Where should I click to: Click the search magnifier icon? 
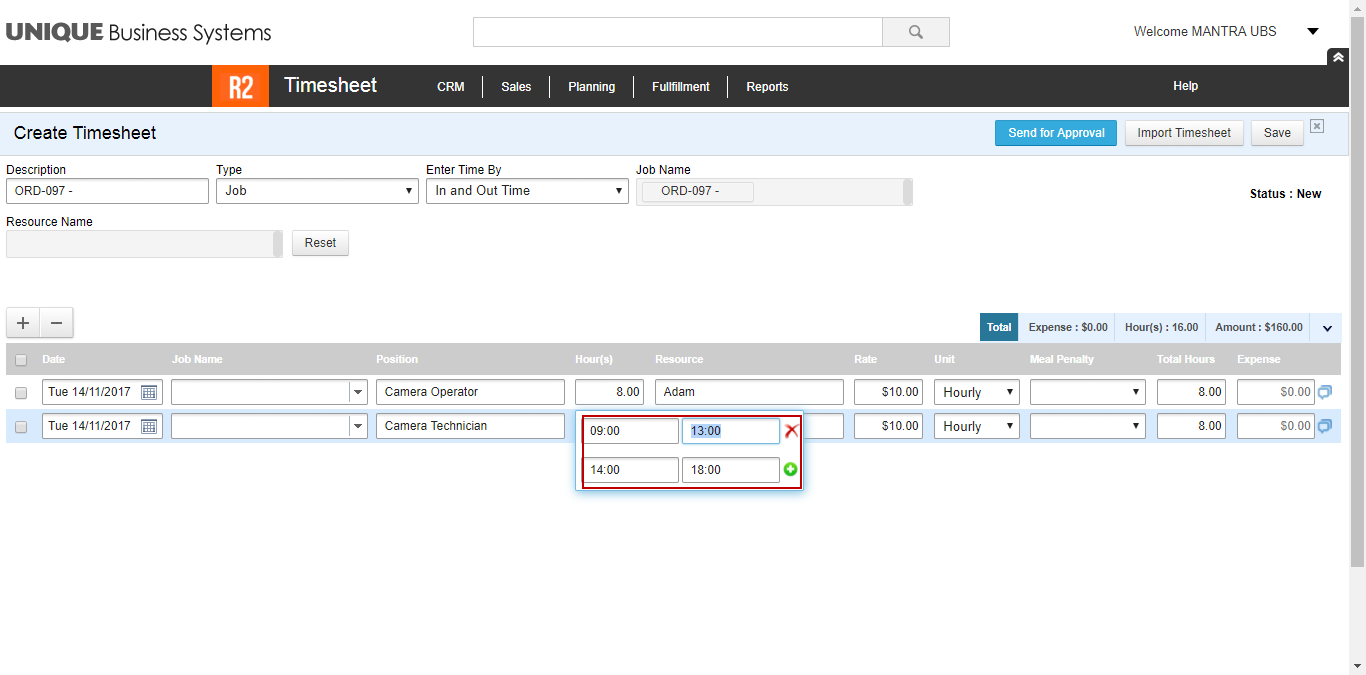pyautogui.click(x=915, y=32)
